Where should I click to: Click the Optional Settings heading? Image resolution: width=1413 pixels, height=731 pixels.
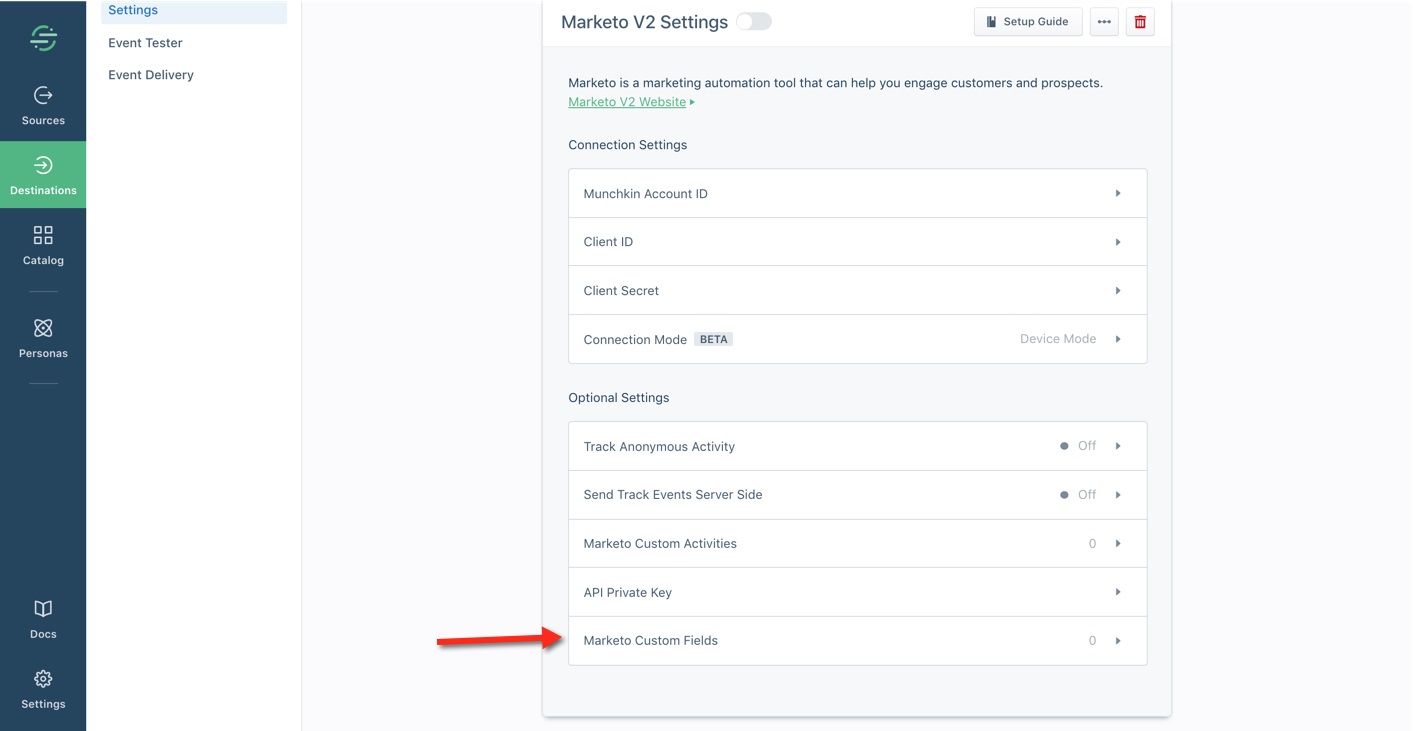click(x=618, y=398)
